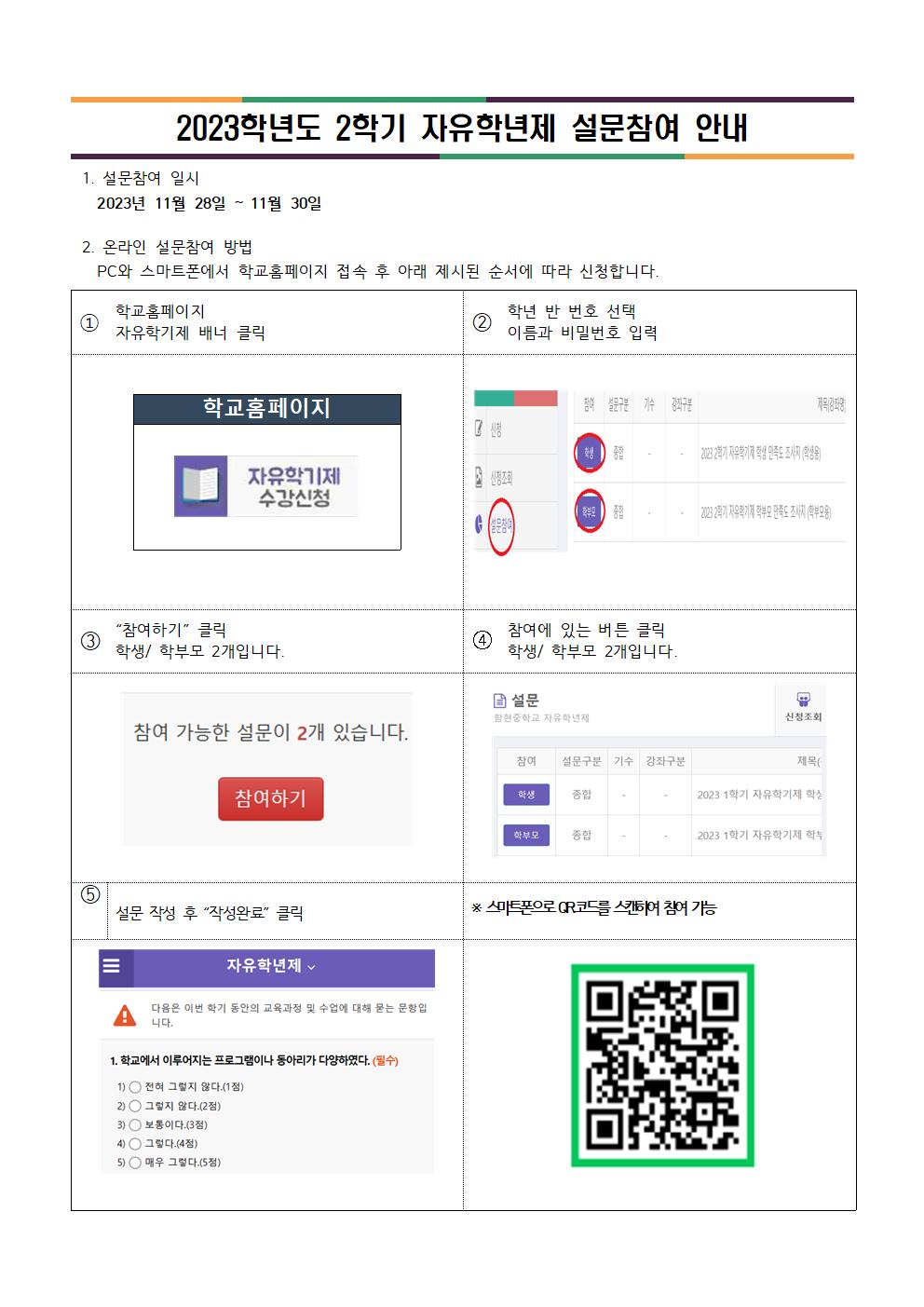Screen dimensions: 924x1307
Task: Click the 학교홈페이지 banner header
Action: coord(267,409)
